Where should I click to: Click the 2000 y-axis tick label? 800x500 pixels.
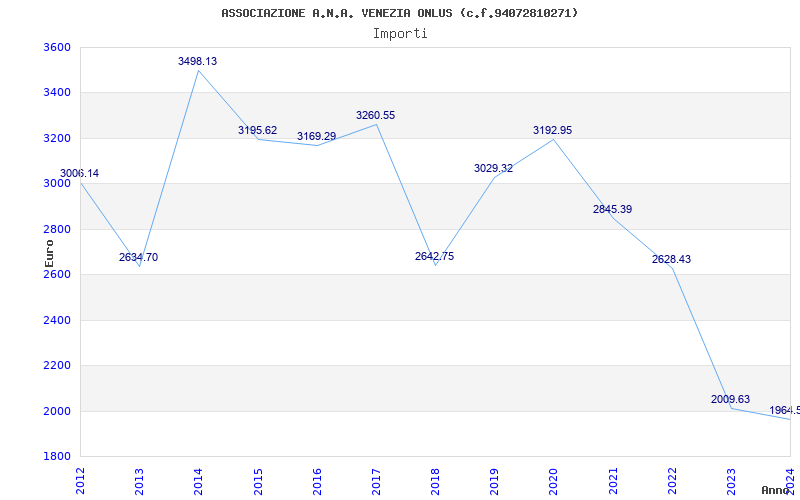(x=57, y=411)
